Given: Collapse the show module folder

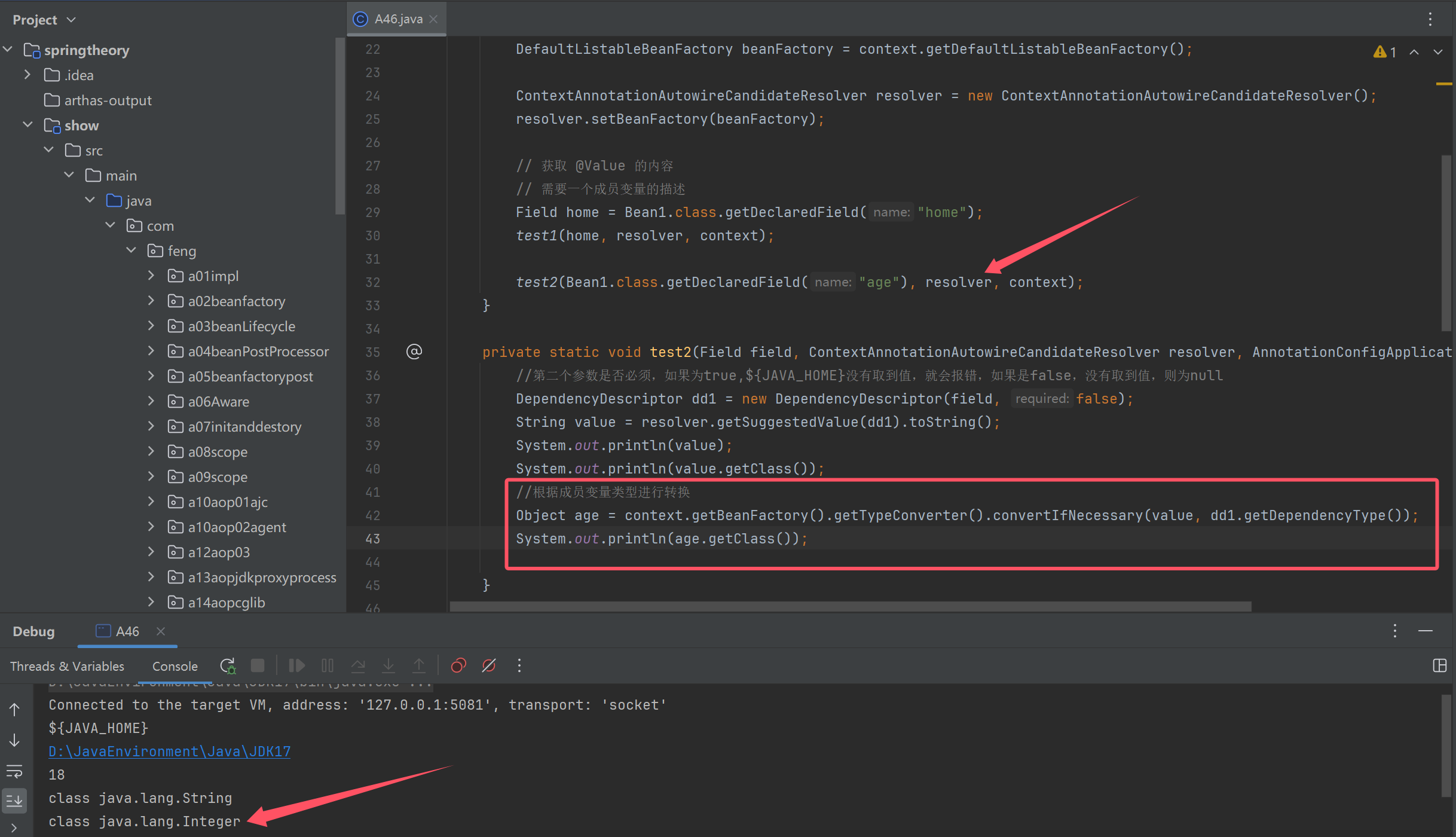Looking at the screenshot, I should [x=27, y=125].
